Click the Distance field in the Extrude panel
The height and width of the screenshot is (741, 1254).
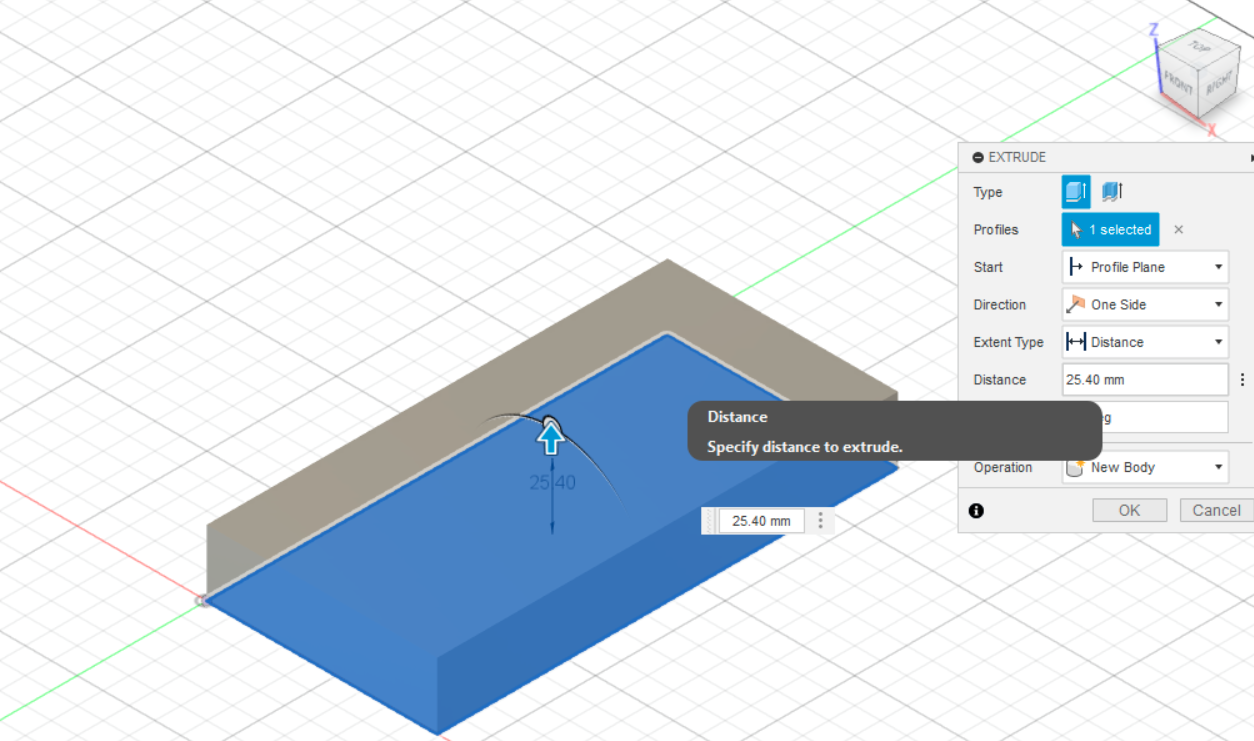1144,380
